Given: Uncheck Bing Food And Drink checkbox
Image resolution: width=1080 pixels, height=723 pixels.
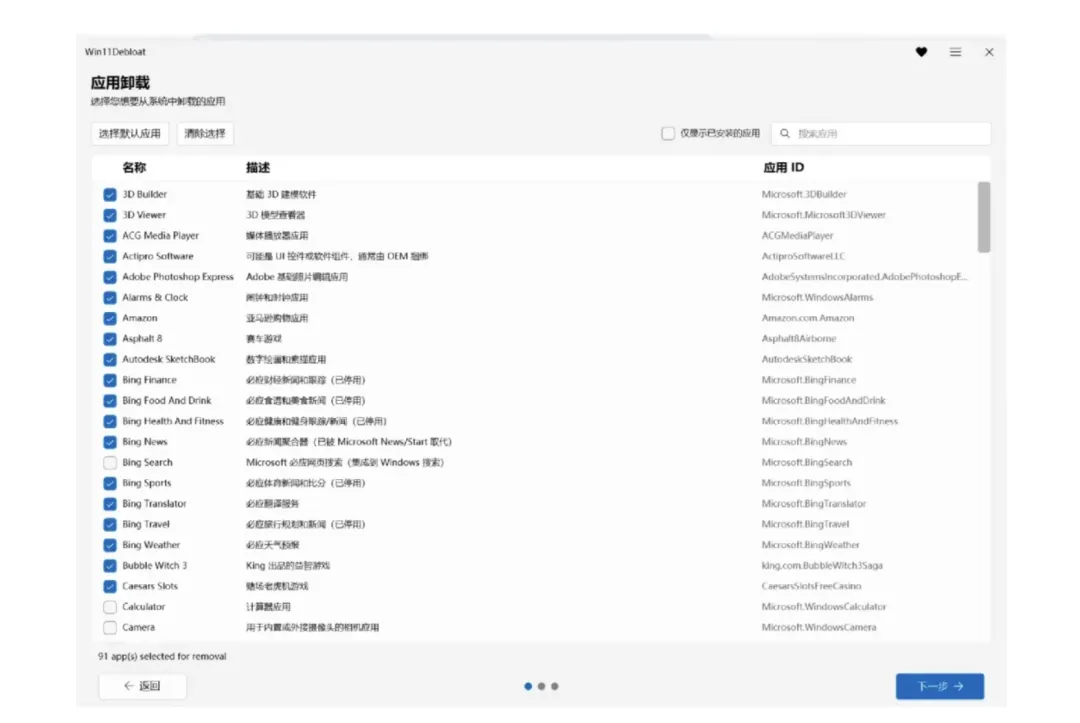Looking at the screenshot, I should (x=110, y=401).
